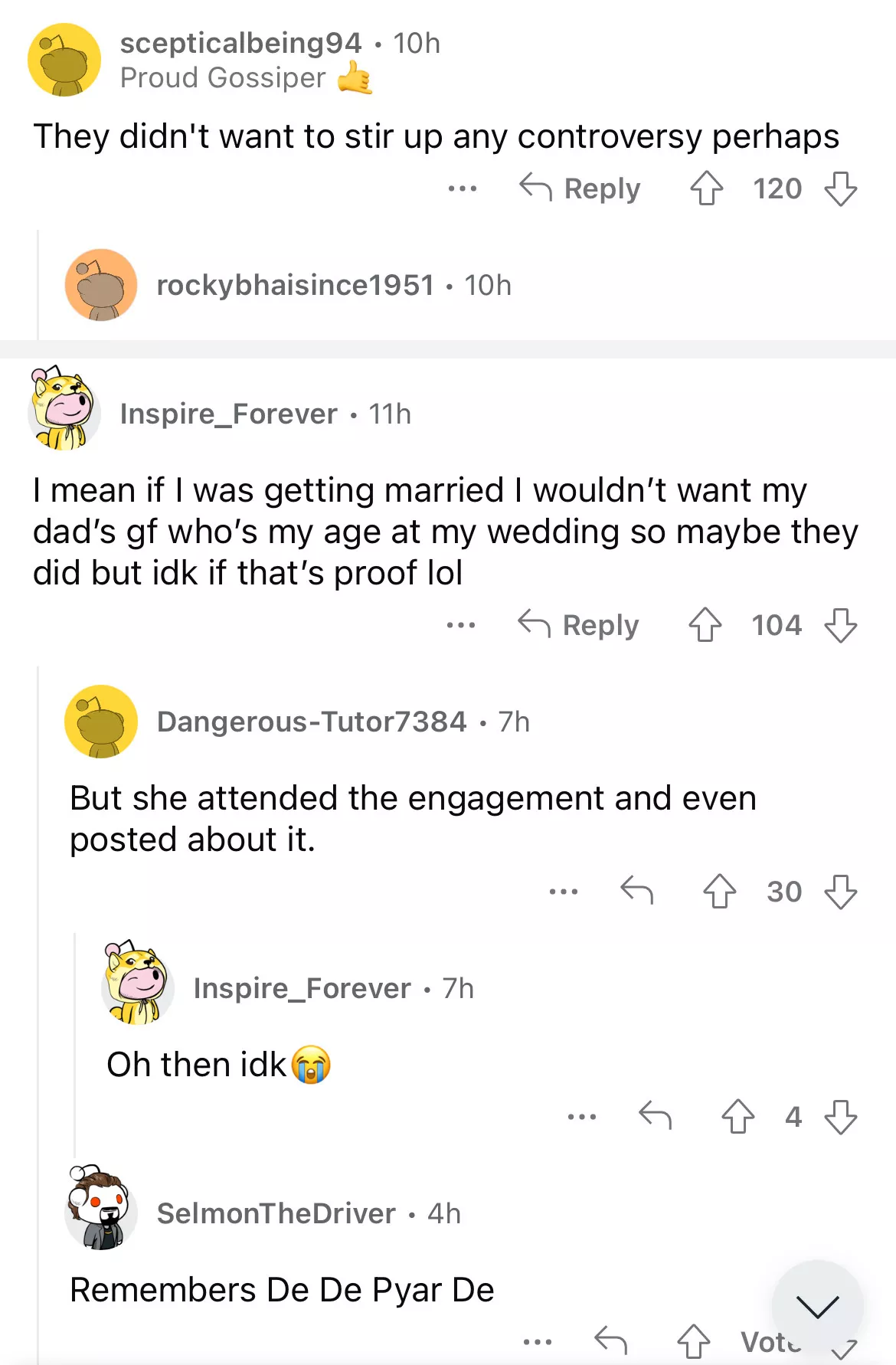896x1365 pixels.
Task: Upvote SelmonTheDriver's De De Pyar De comment
Action: [693, 1341]
